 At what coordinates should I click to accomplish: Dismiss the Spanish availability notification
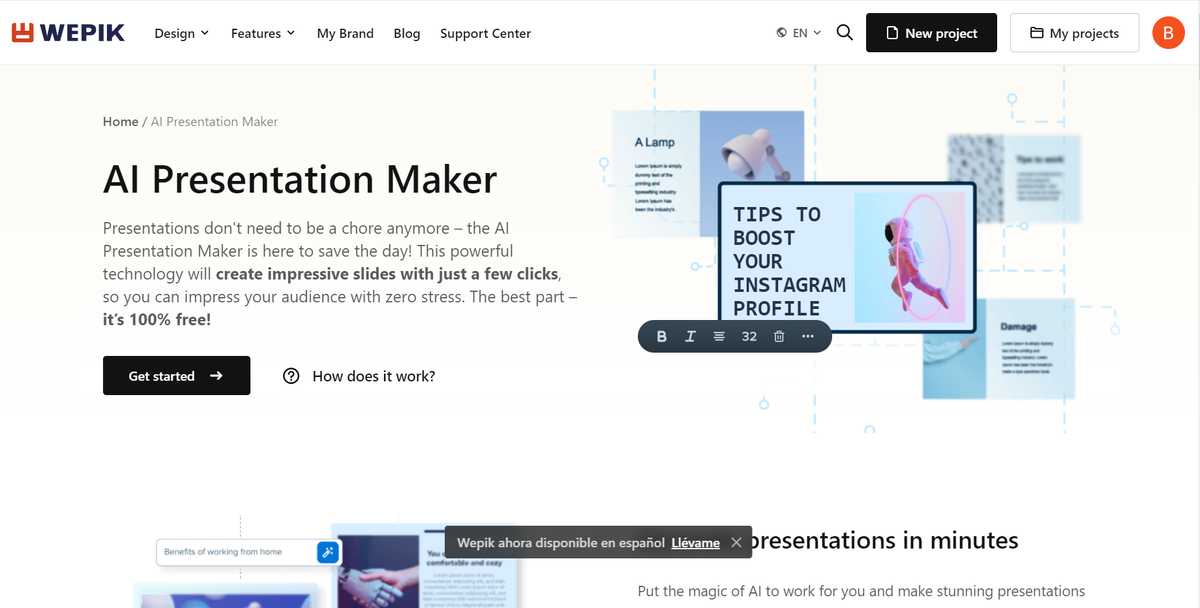(736, 543)
